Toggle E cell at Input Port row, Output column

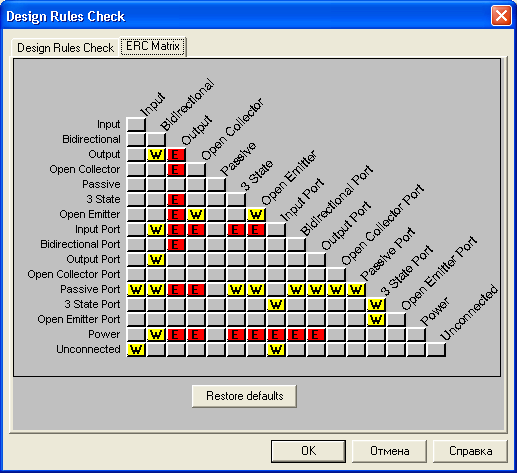point(176,229)
